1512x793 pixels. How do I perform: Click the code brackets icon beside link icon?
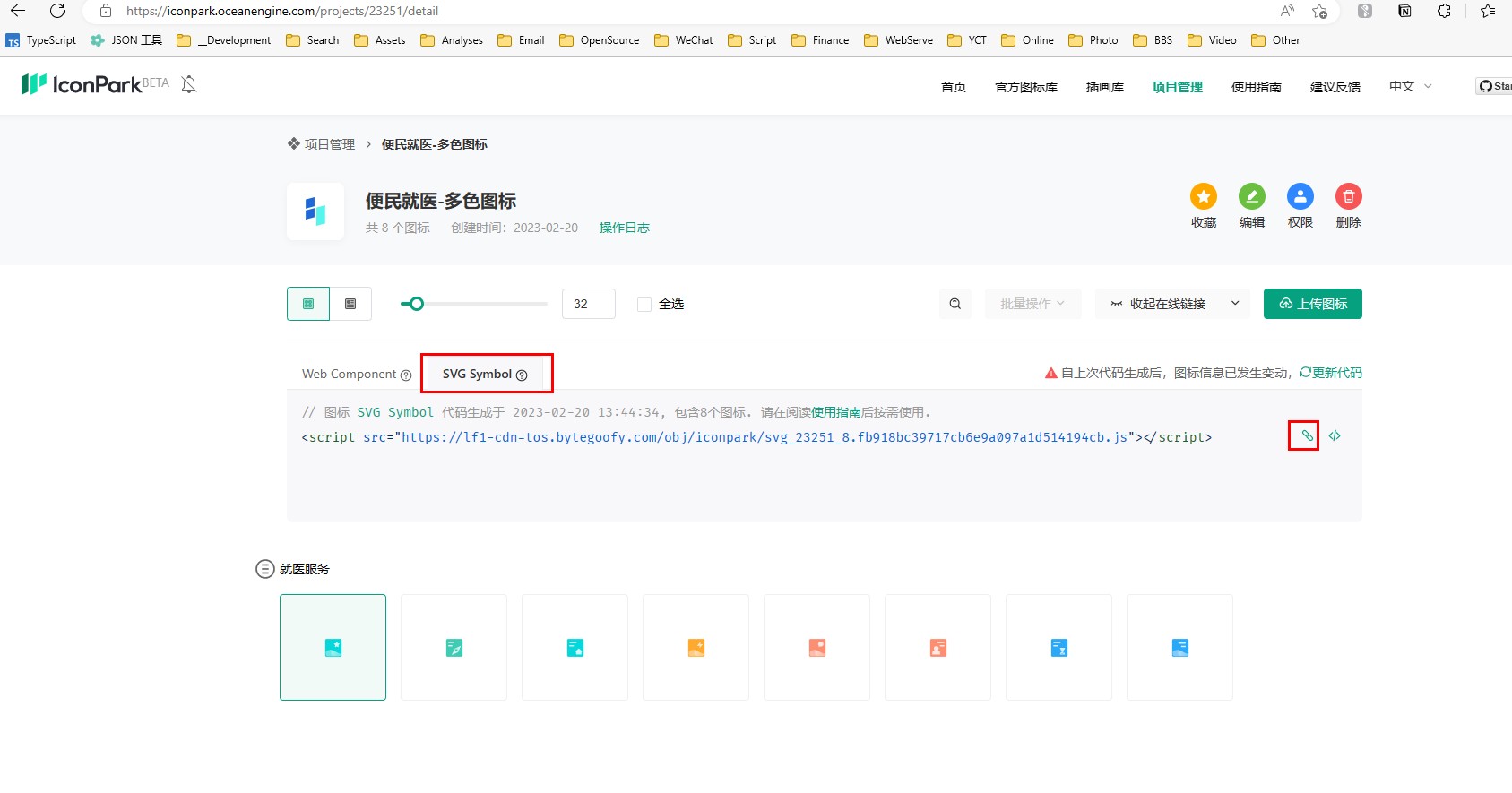(x=1335, y=435)
